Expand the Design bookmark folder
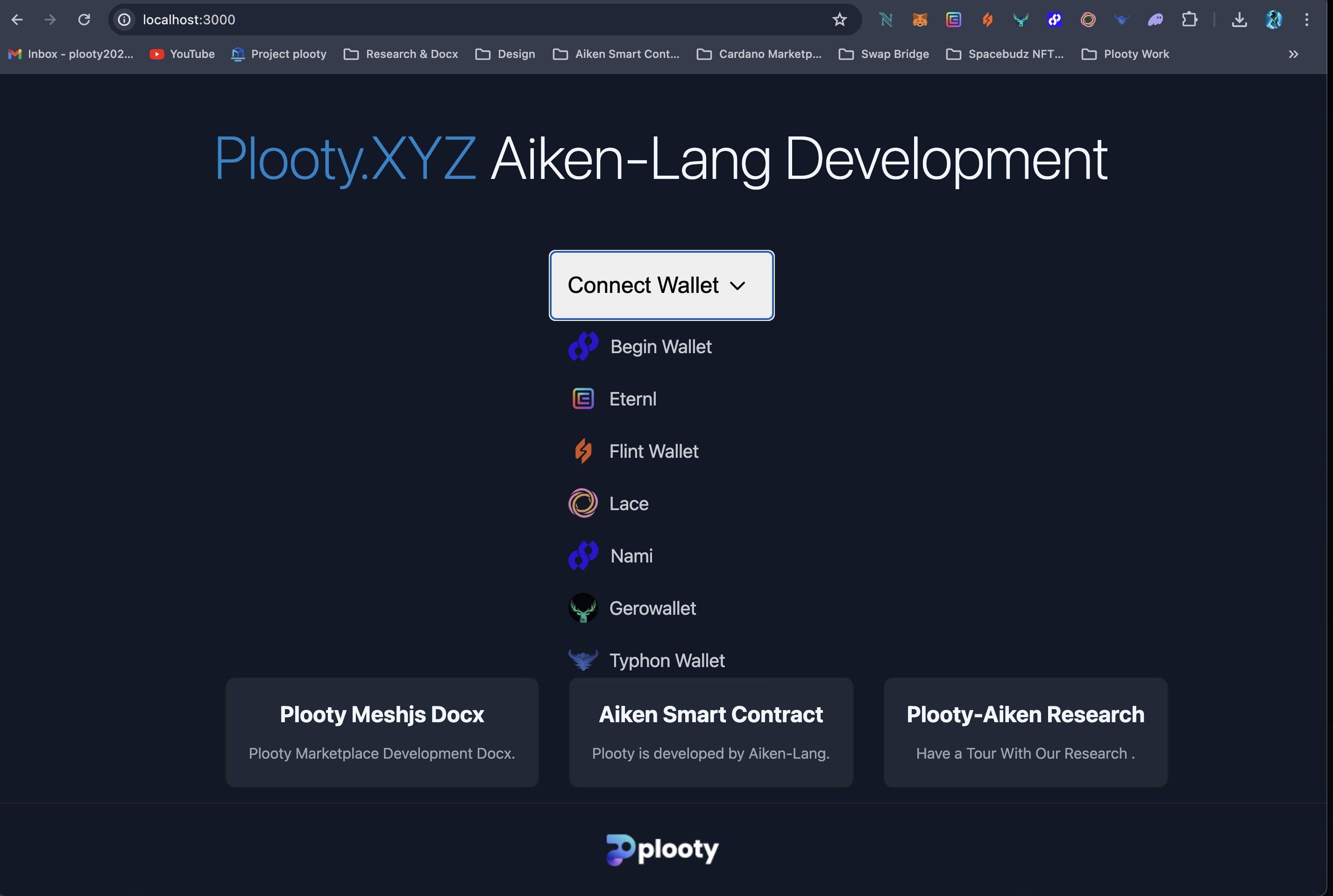The image size is (1333, 896). tap(505, 54)
